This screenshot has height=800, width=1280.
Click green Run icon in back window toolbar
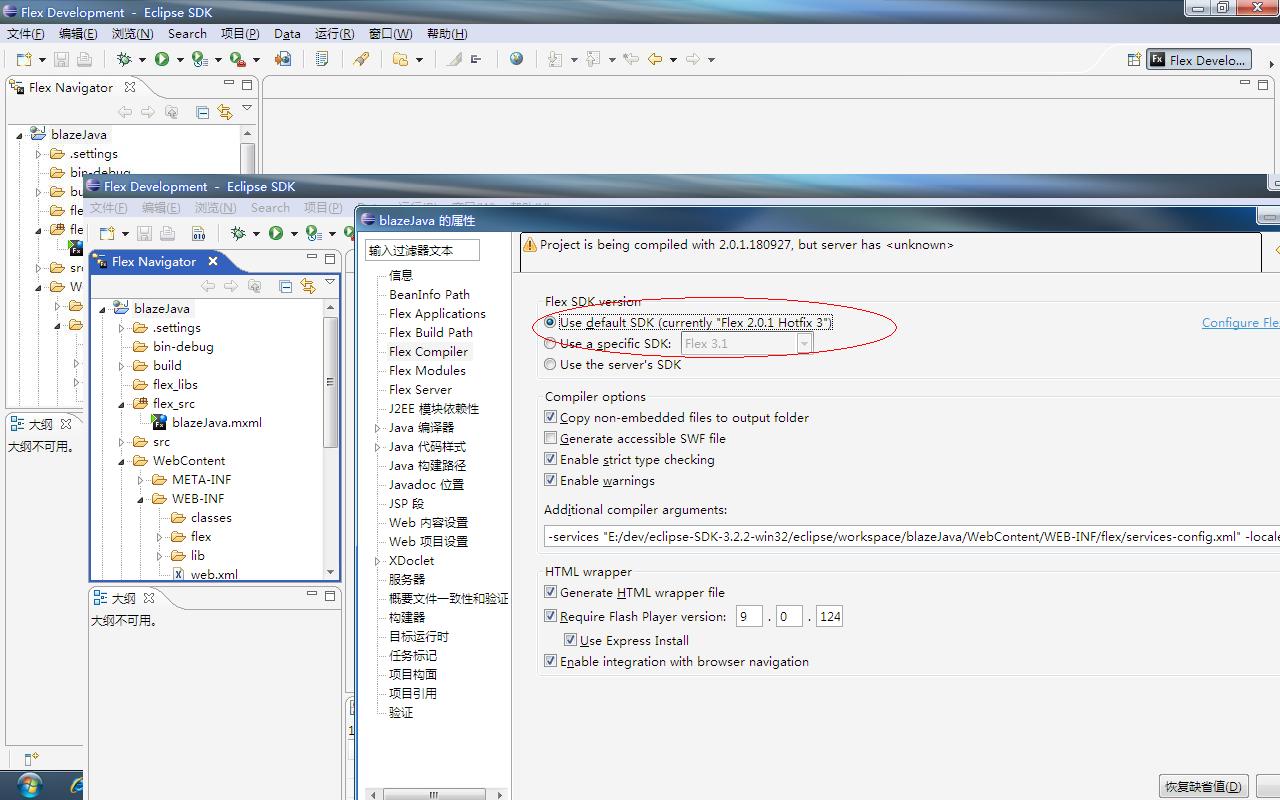coord(162,60)
